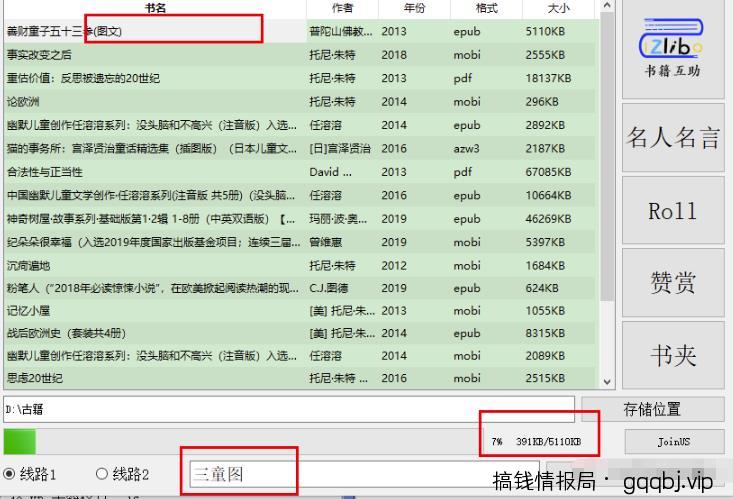Image resolution: width=733 pixels, height=499 pixels.
Task: Select the 线路2 radio button
Action: pyautogui.click(x=122, y=474)
